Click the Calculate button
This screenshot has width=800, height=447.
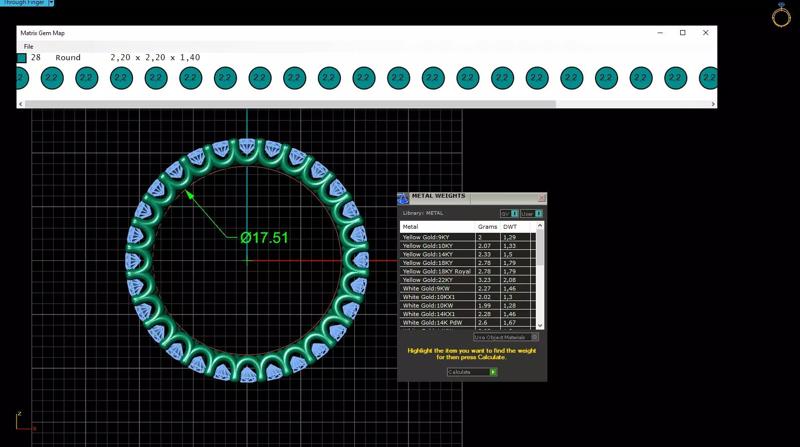(472, 372)
